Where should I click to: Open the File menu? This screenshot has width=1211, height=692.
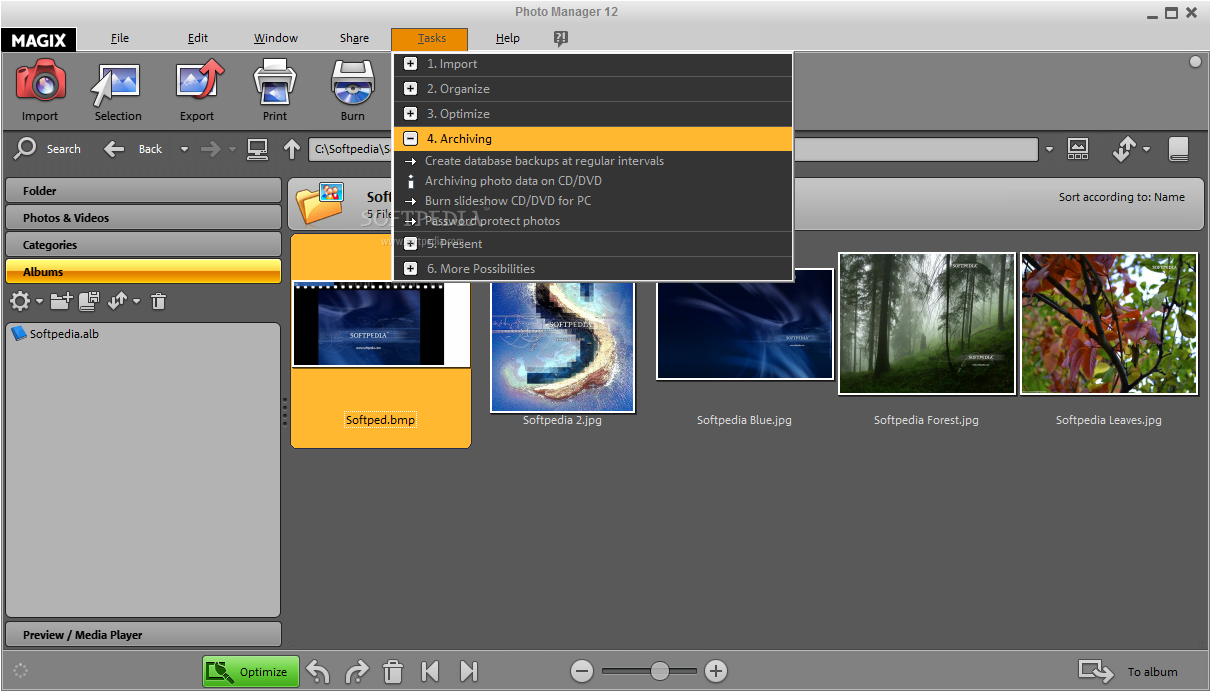tap(120, 38)
